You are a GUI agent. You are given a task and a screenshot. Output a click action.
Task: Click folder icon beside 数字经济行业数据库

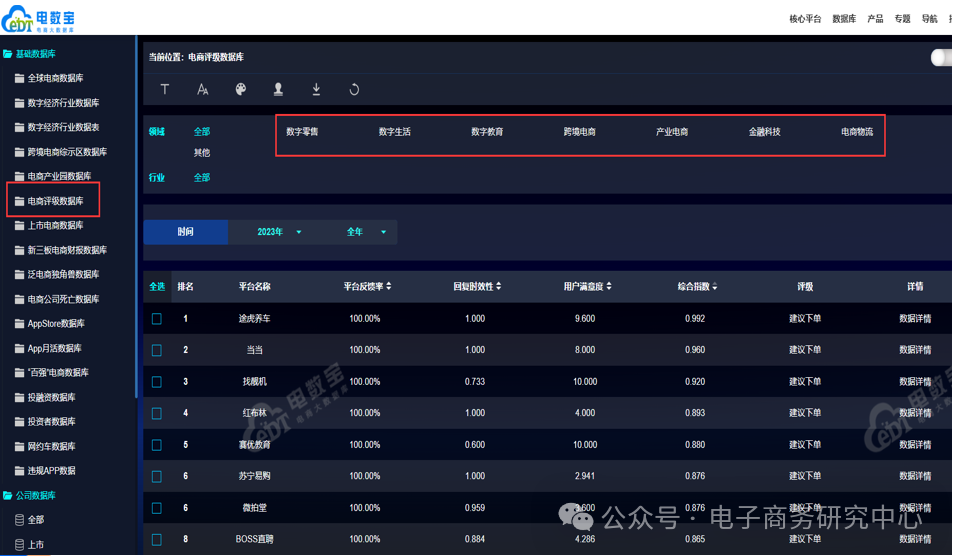19,103
